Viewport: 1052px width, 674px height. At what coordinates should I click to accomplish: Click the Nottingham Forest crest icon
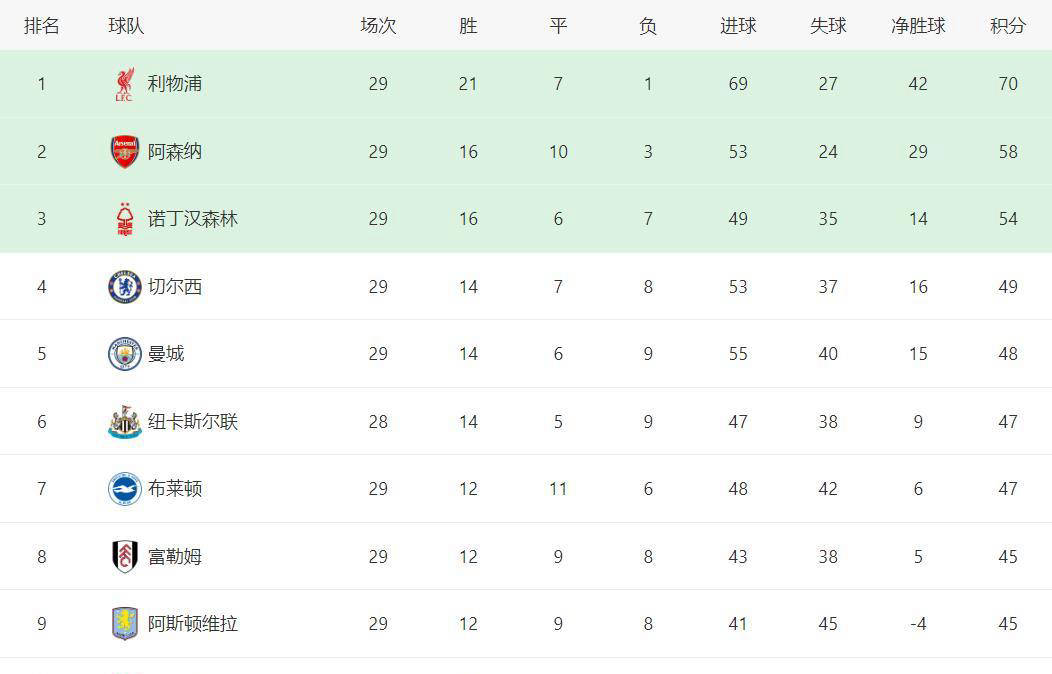point(124,219)
